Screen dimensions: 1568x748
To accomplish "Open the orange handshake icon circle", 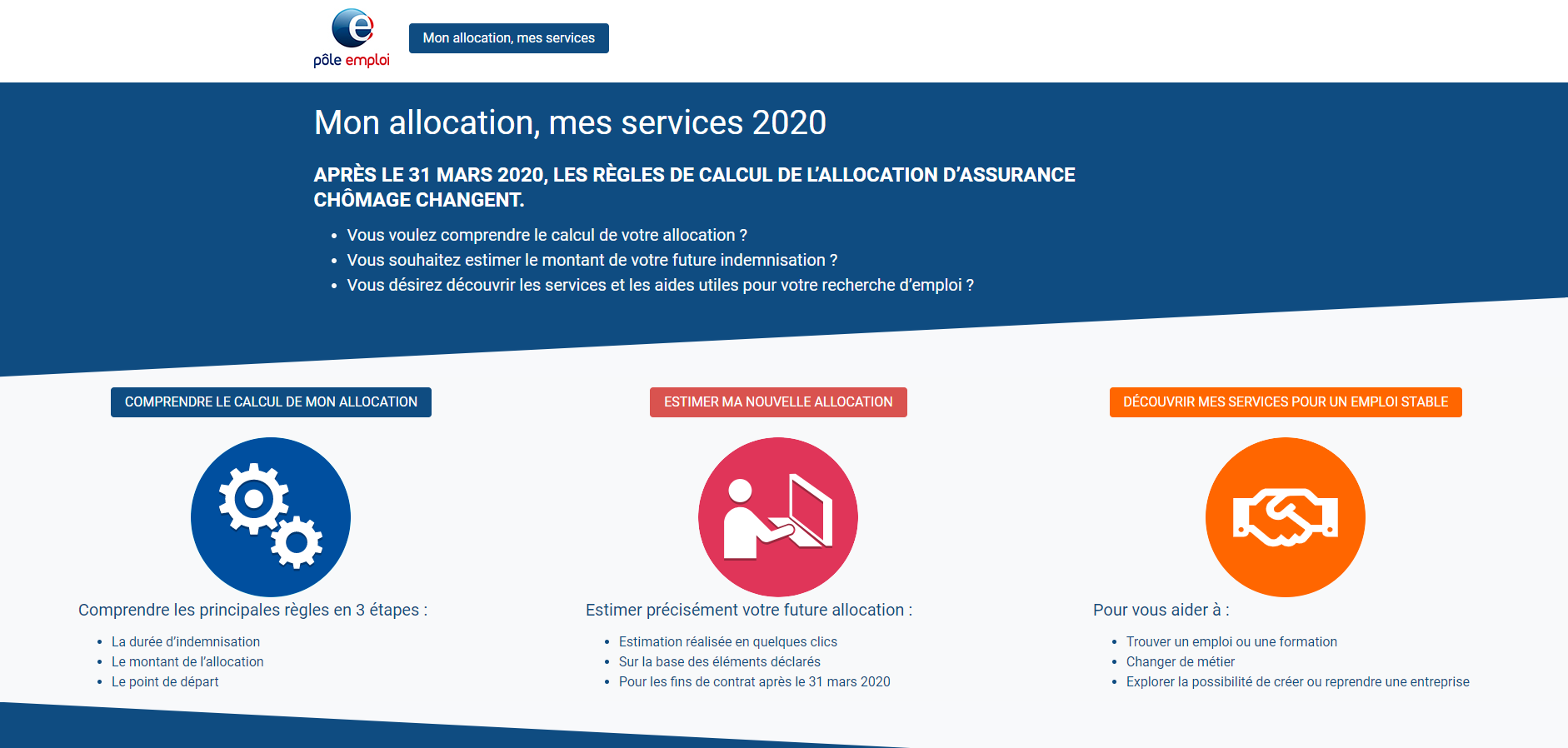I will point(1286,517).
